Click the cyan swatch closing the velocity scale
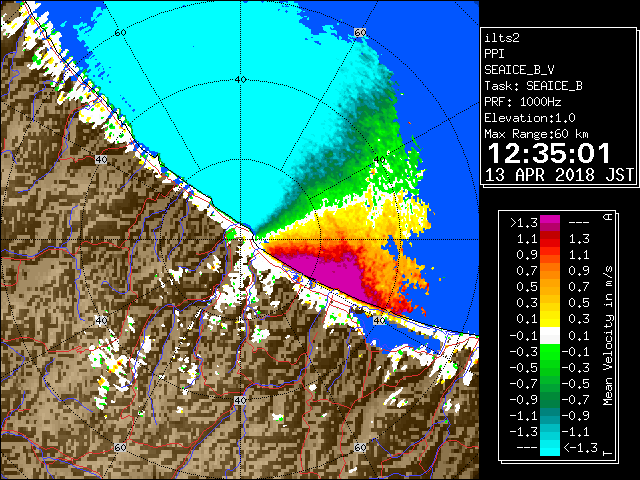 tap(550, 448)
